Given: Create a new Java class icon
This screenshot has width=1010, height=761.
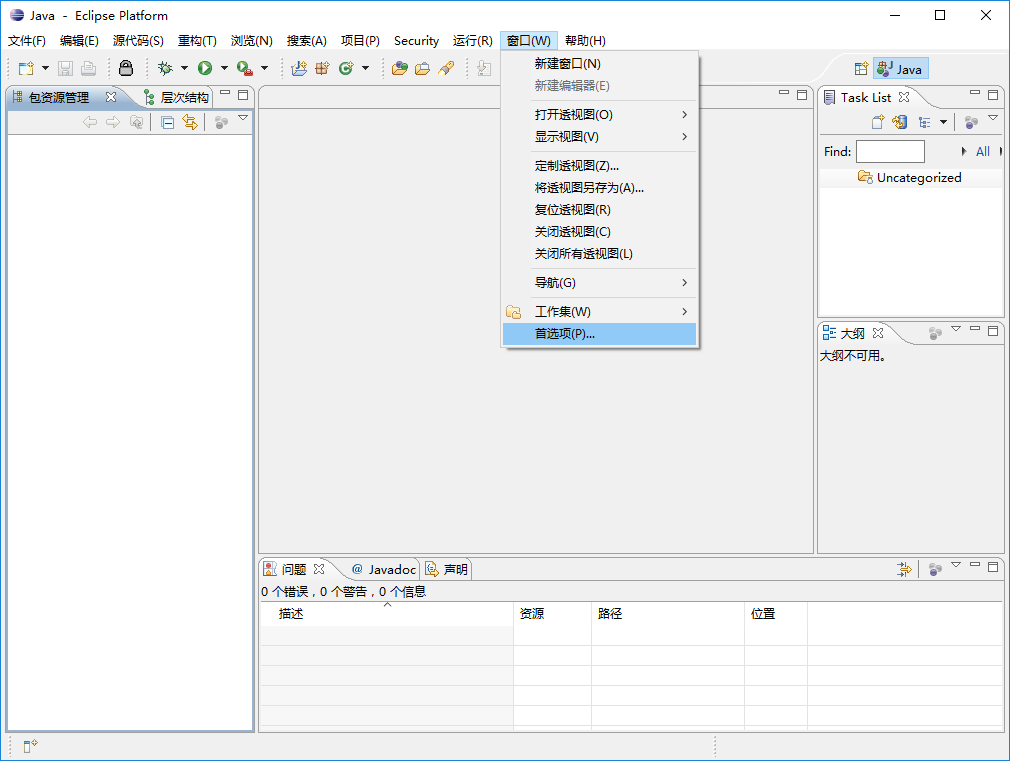Looking at the screenshot, I should coord(347,68).
